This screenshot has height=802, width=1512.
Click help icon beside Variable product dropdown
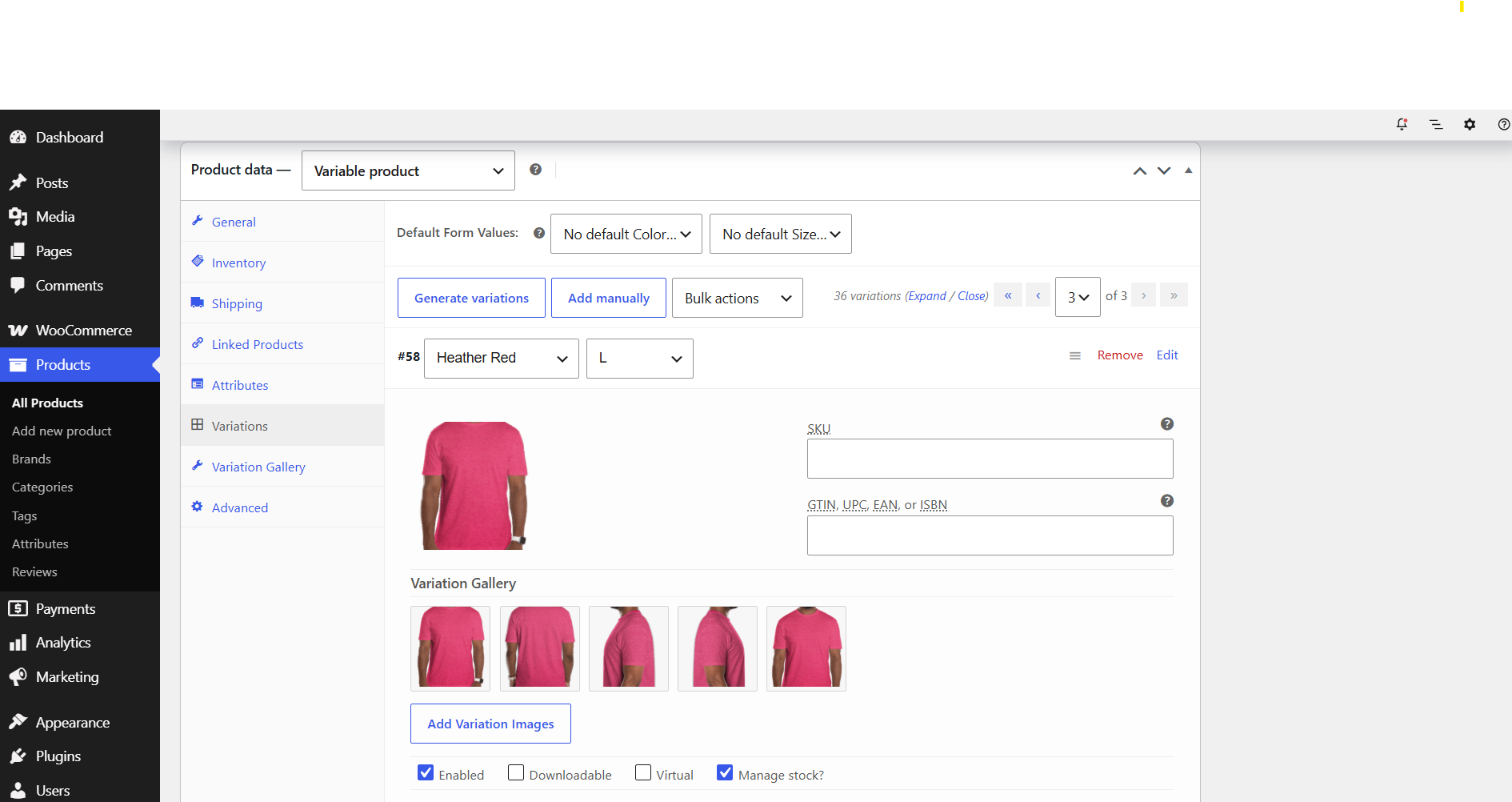536,170
